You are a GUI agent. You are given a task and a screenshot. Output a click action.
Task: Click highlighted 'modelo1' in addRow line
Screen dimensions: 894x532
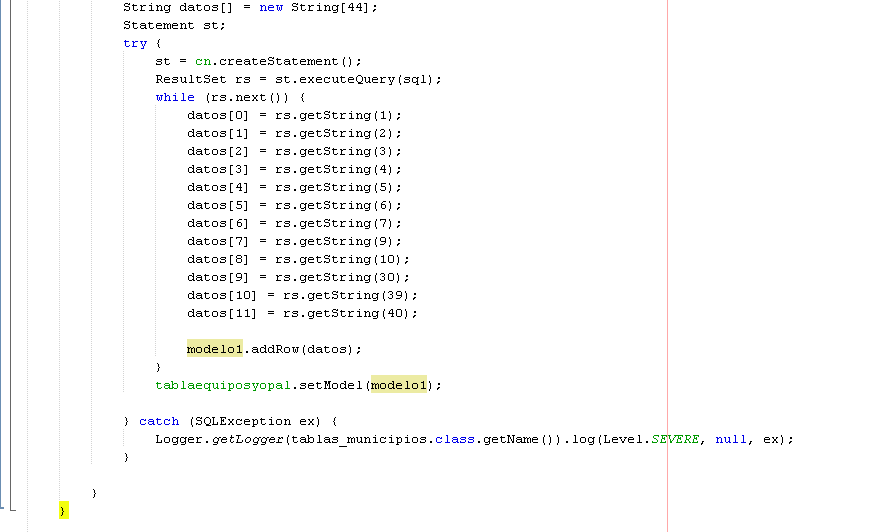pos(215,349)
